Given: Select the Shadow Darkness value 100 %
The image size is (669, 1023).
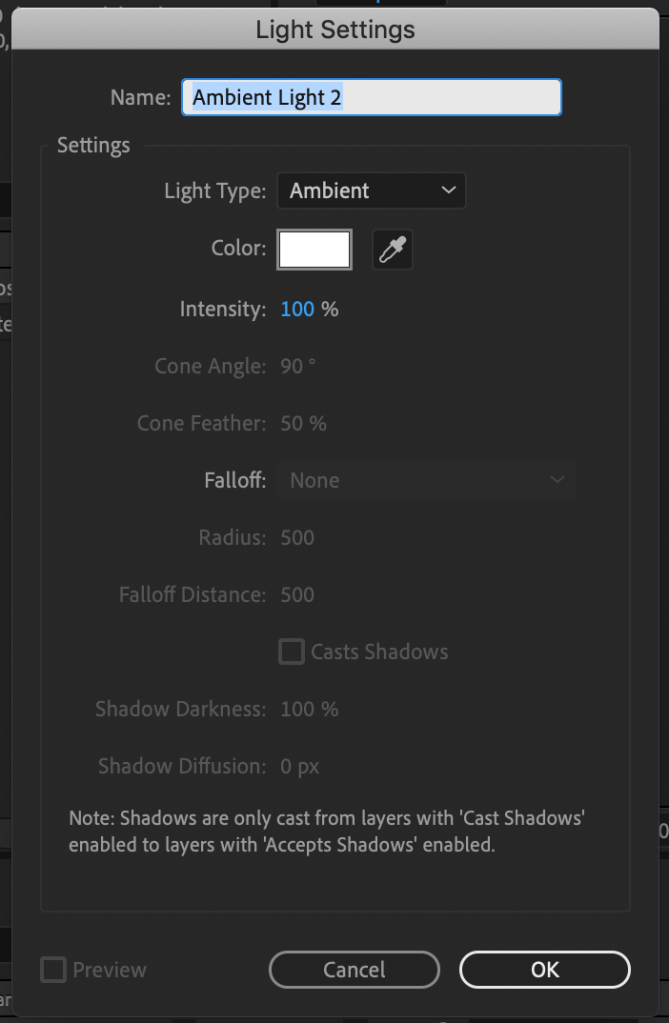Looking at the screenshot, I should coord(309,710).
